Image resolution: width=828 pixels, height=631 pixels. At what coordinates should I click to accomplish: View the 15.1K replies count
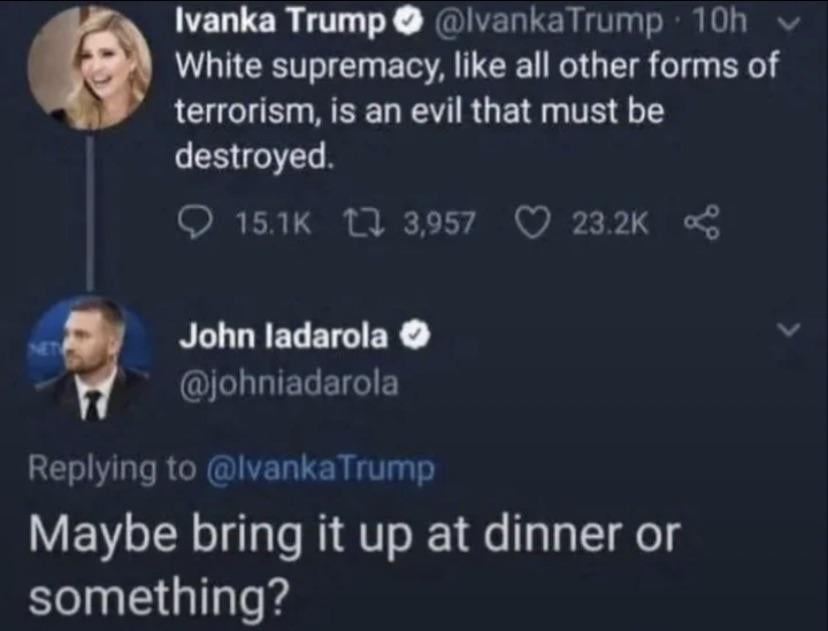coord(274,224)
